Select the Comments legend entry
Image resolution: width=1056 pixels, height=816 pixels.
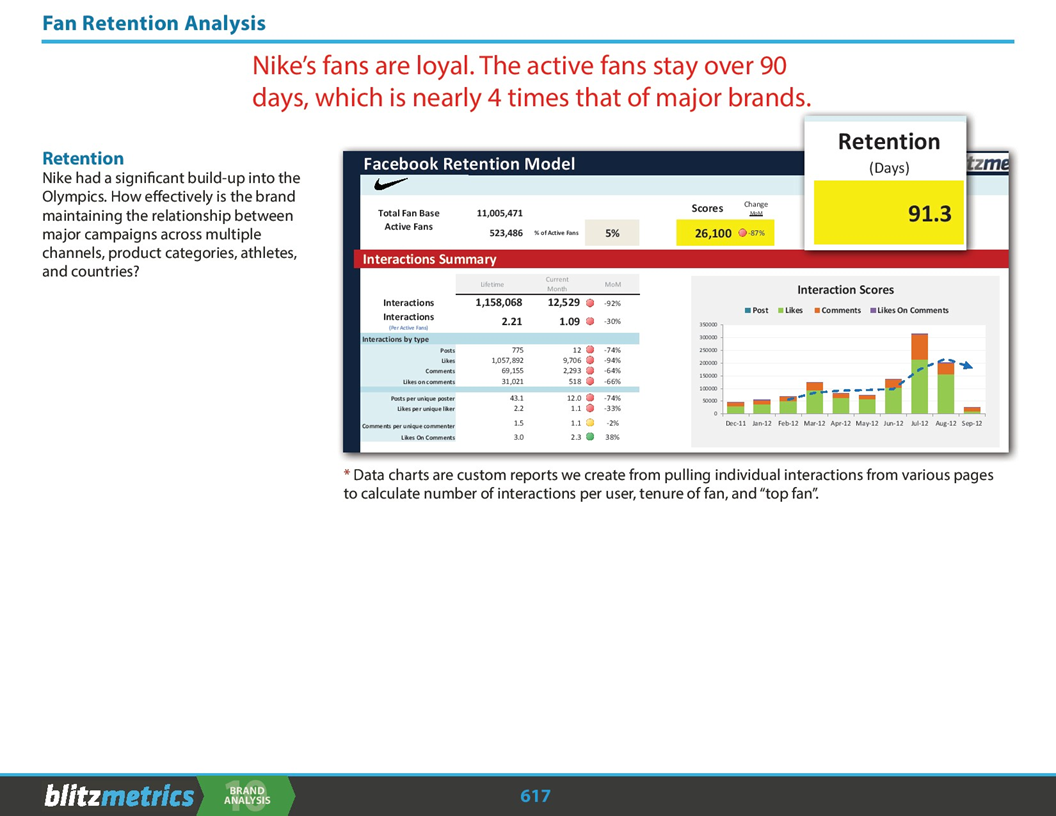click(837, 310)
